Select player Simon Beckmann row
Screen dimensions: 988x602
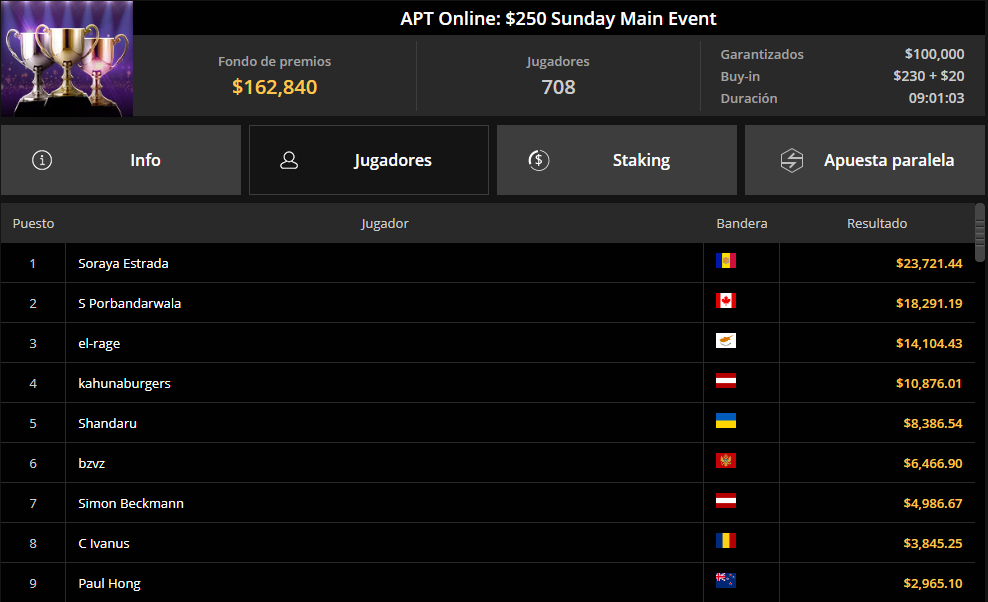(488, 503)
